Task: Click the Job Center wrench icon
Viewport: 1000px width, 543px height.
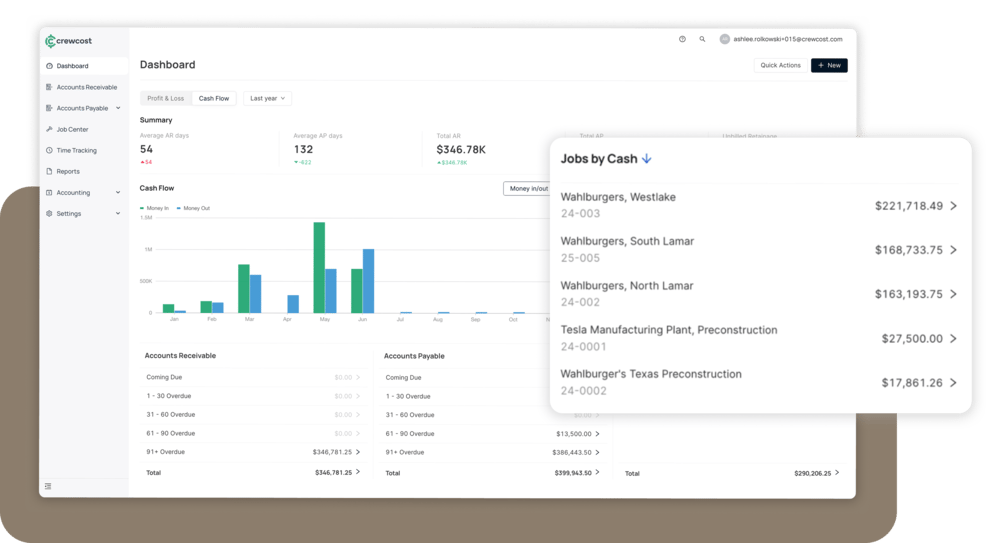Action: [49, 129]
